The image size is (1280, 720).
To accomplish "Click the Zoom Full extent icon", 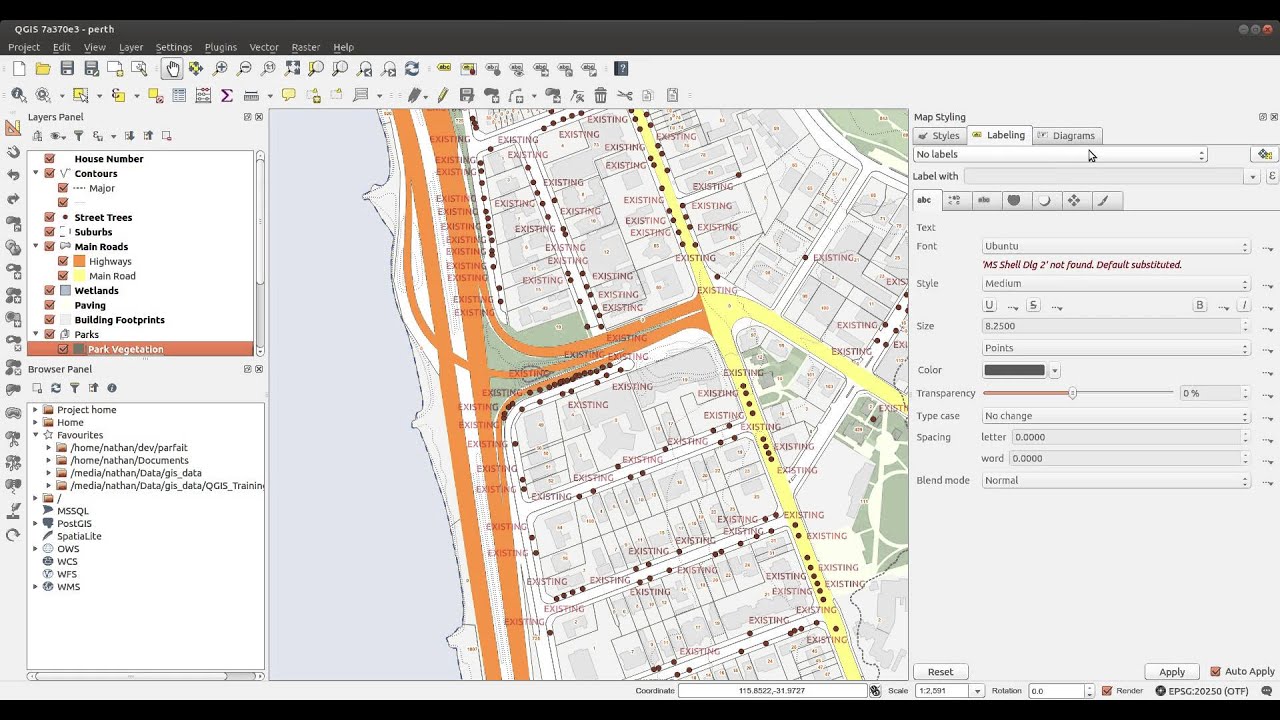I will tap(292, 69).
